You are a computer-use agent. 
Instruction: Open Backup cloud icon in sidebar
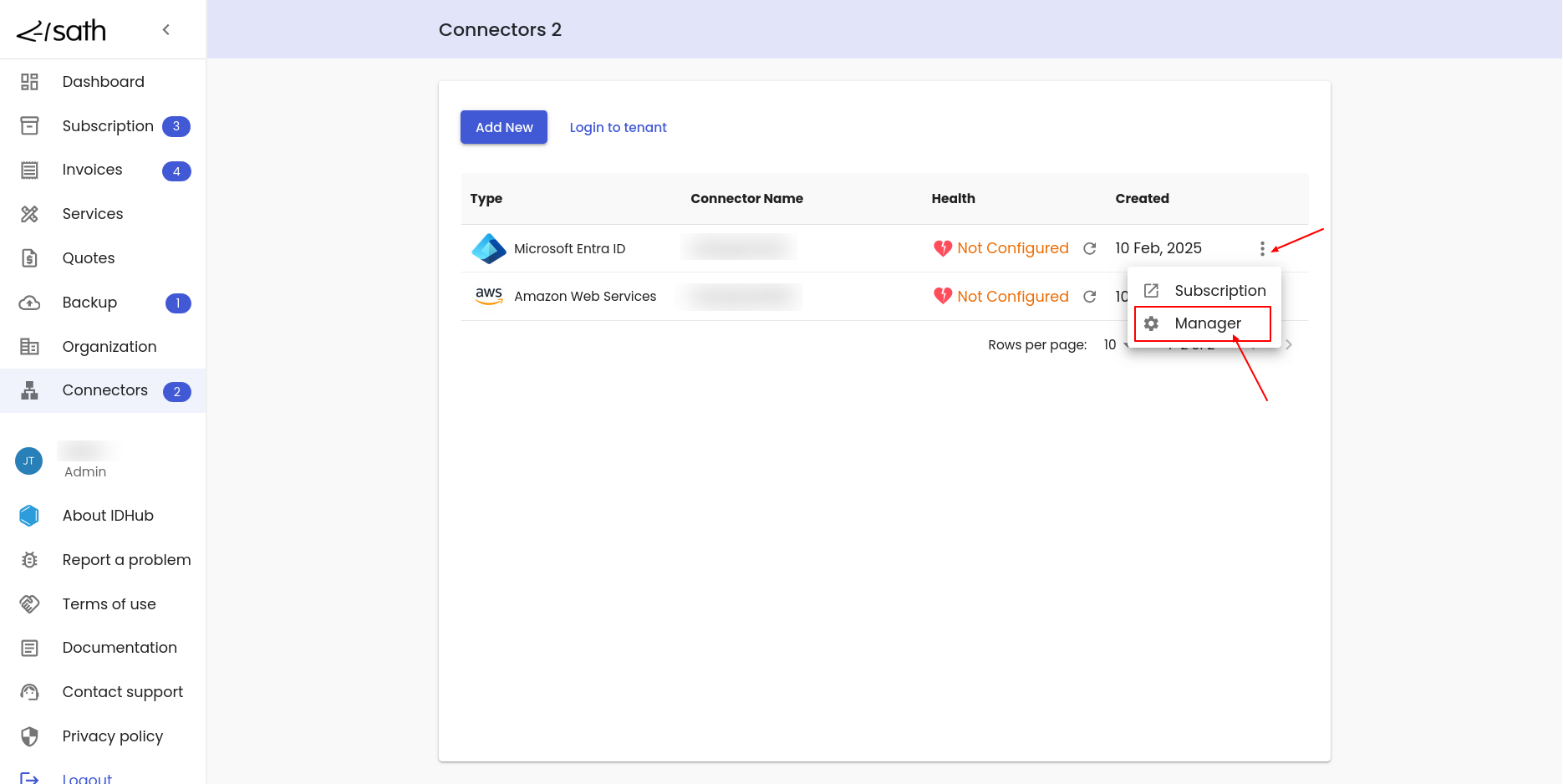pyautogui.click(x=29, y=303)
